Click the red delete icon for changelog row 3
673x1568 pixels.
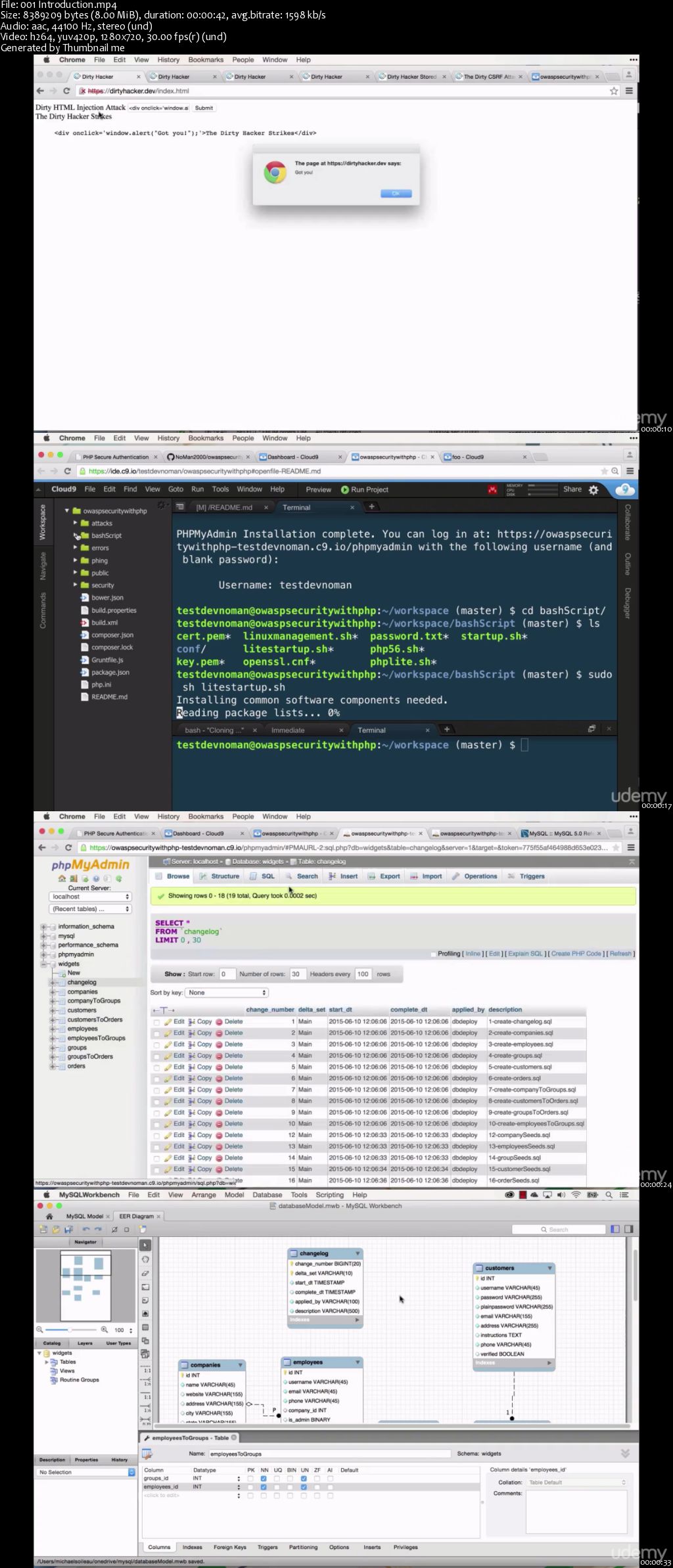pos(219,1044)
